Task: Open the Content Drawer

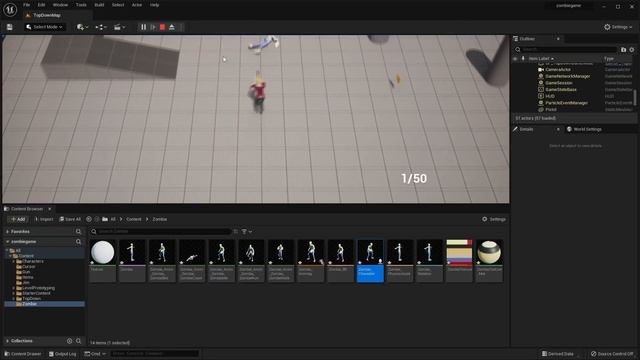Action: pyautogui.click(x=23, y=354)
